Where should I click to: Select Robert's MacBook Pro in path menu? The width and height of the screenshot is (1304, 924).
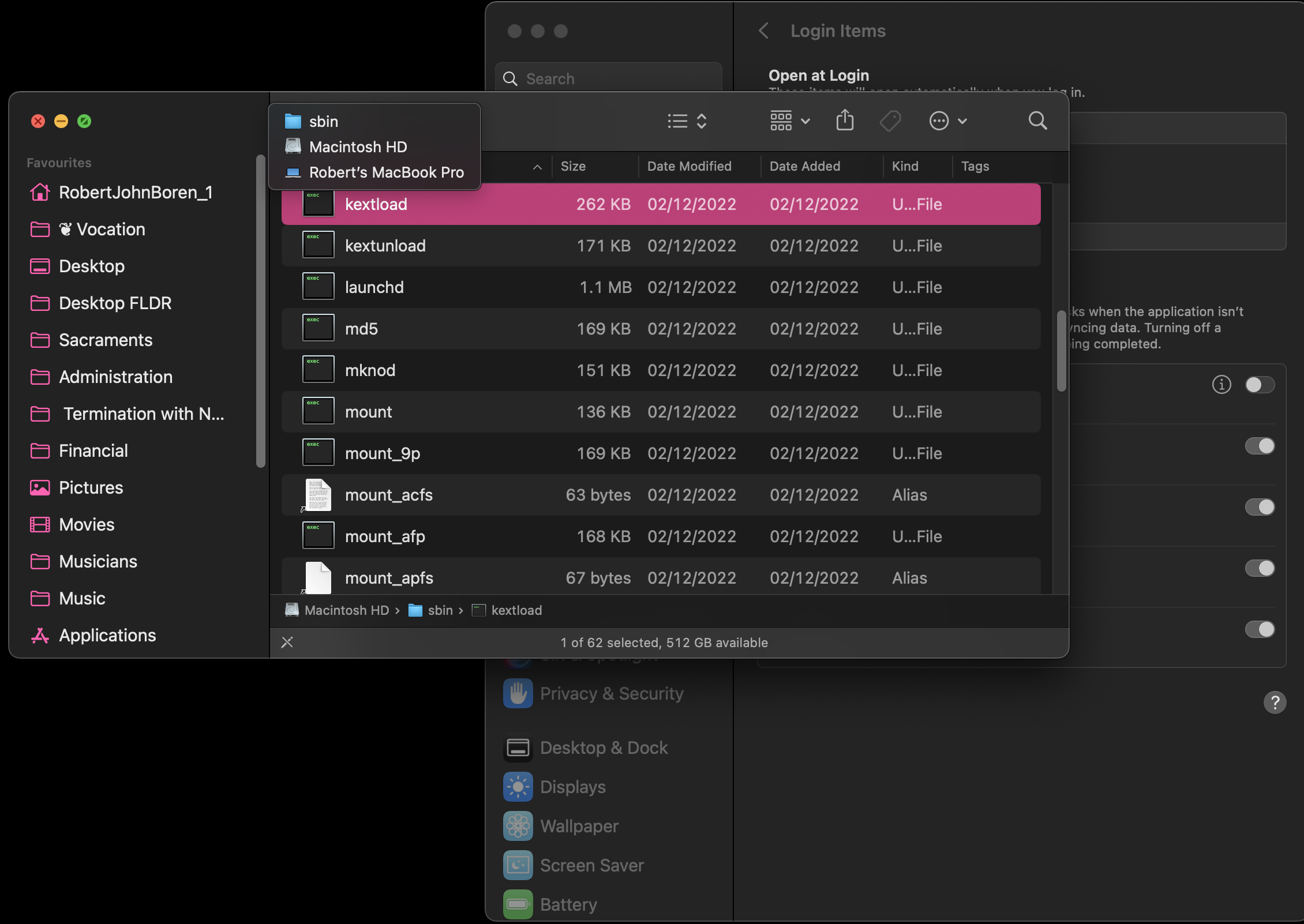pos(386,172)
